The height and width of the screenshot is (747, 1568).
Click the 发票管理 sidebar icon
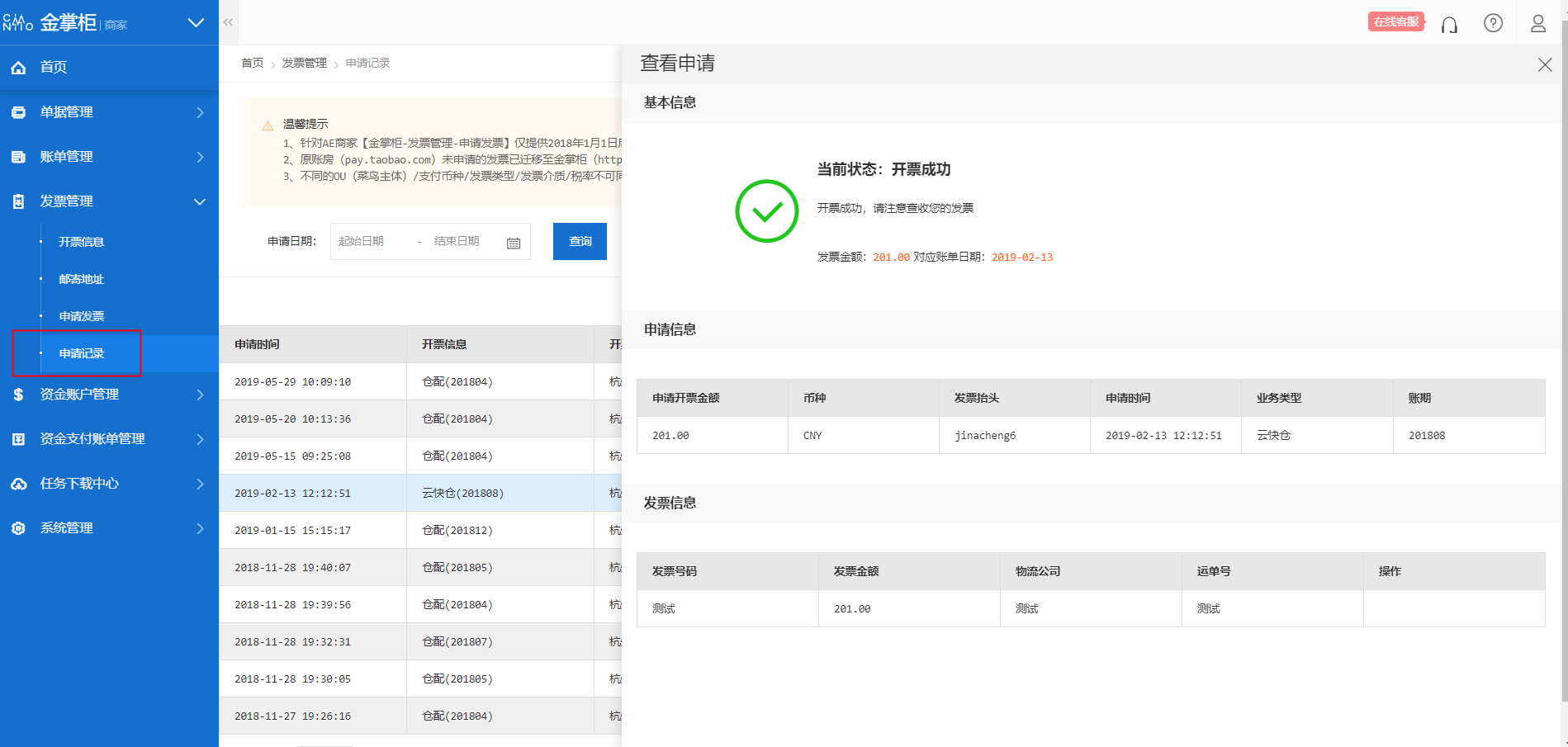click(18, 201)
